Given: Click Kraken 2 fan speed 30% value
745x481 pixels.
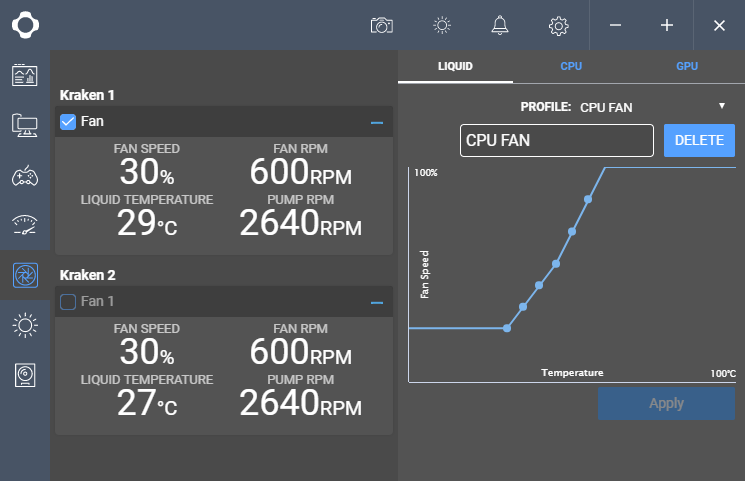Looking at the screenshot, I should click(147, 352).
